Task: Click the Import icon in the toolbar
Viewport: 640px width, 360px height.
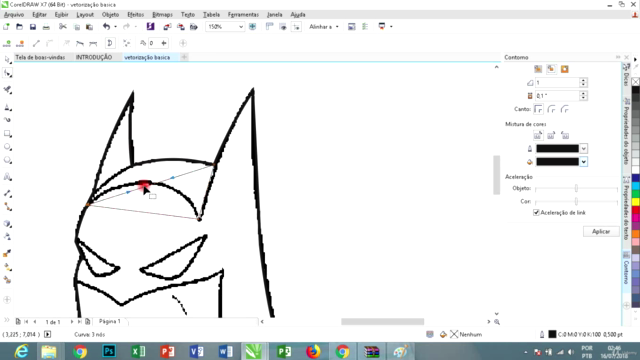Action: click(x=167, y=27)
